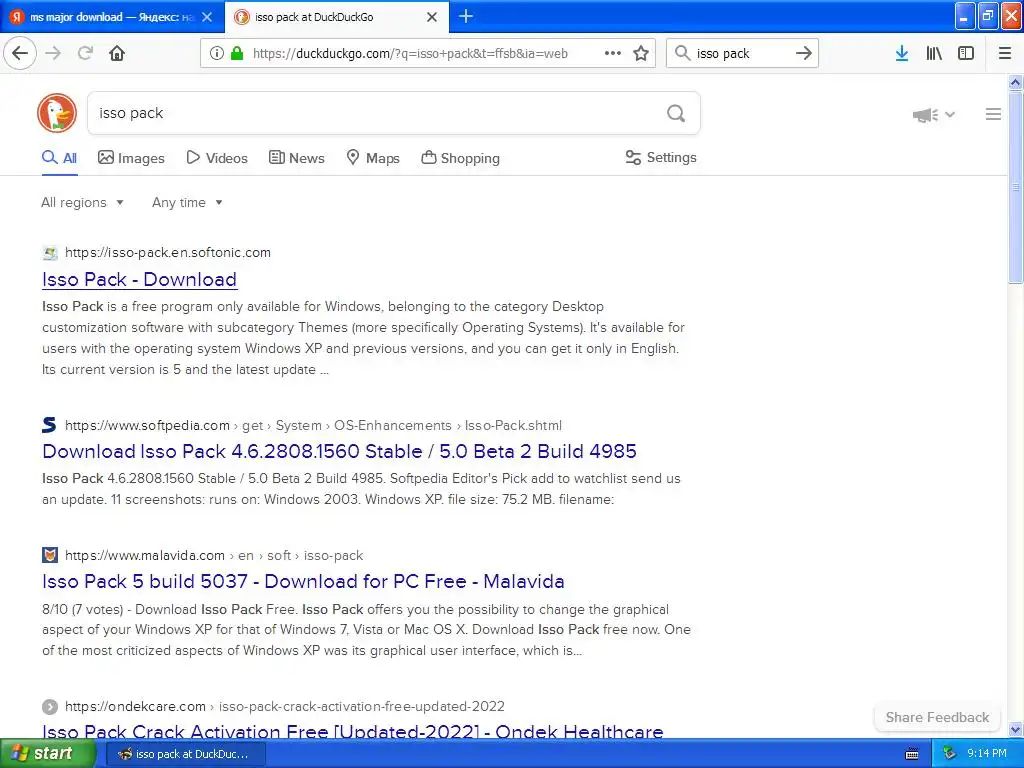
Task: Click the toolbar search box with isso pack
Action: coord(741,54)
